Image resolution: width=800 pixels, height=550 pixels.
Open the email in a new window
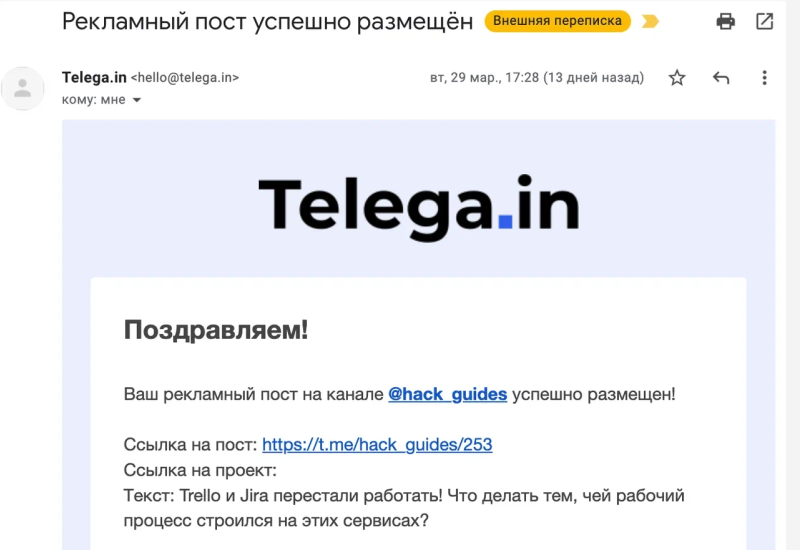pyautogui.click(x=764, y=21)
